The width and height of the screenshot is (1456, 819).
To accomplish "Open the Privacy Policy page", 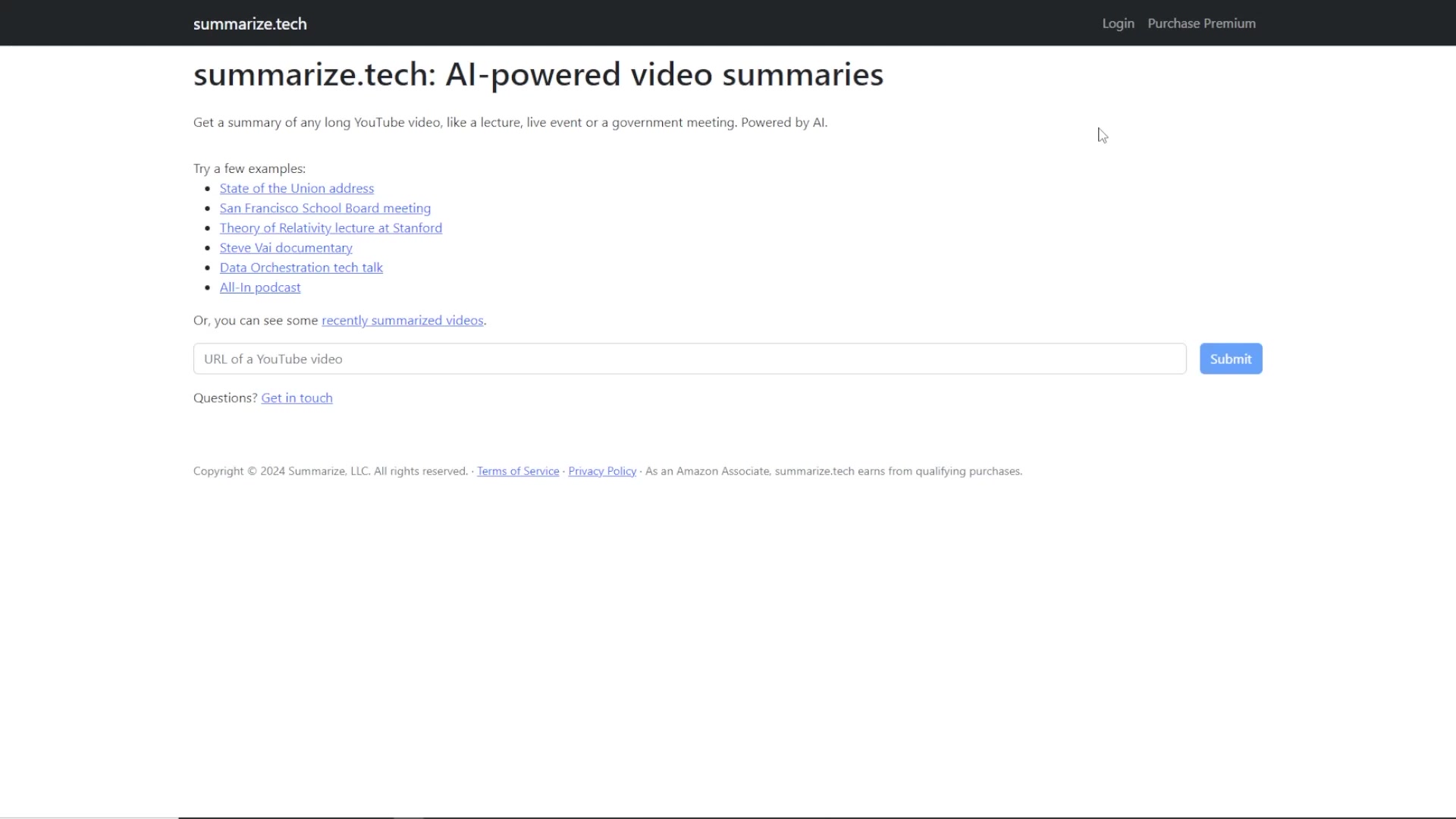I will [601, 470].
